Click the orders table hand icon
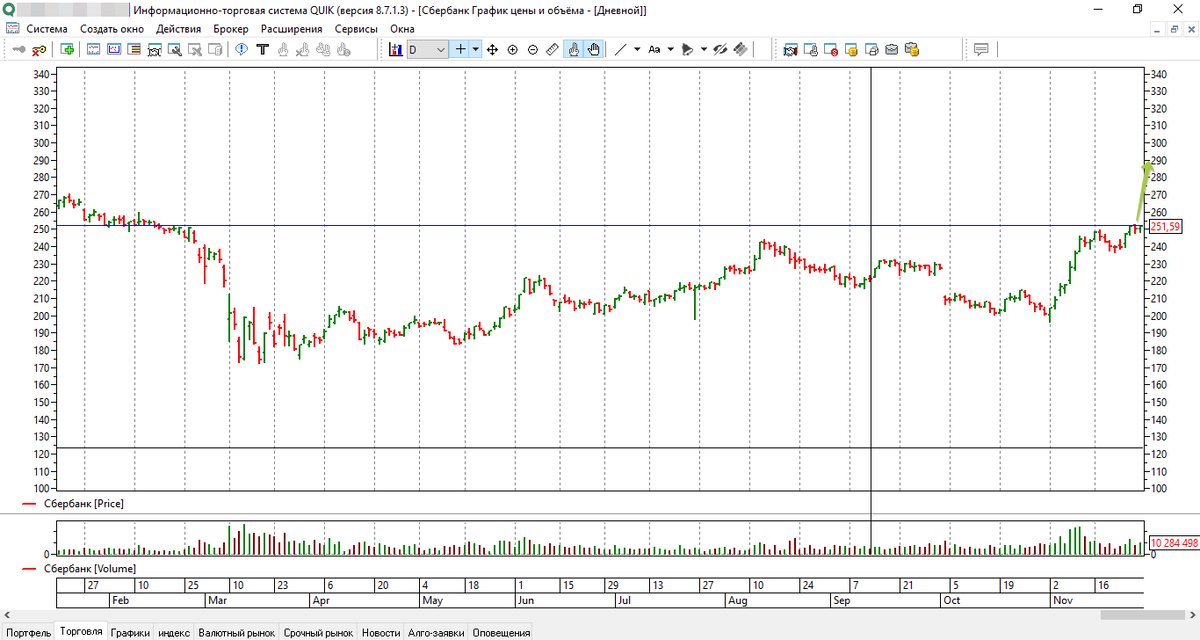The height and width of the screenshot is (640, 1200). [x=811, y=50]
